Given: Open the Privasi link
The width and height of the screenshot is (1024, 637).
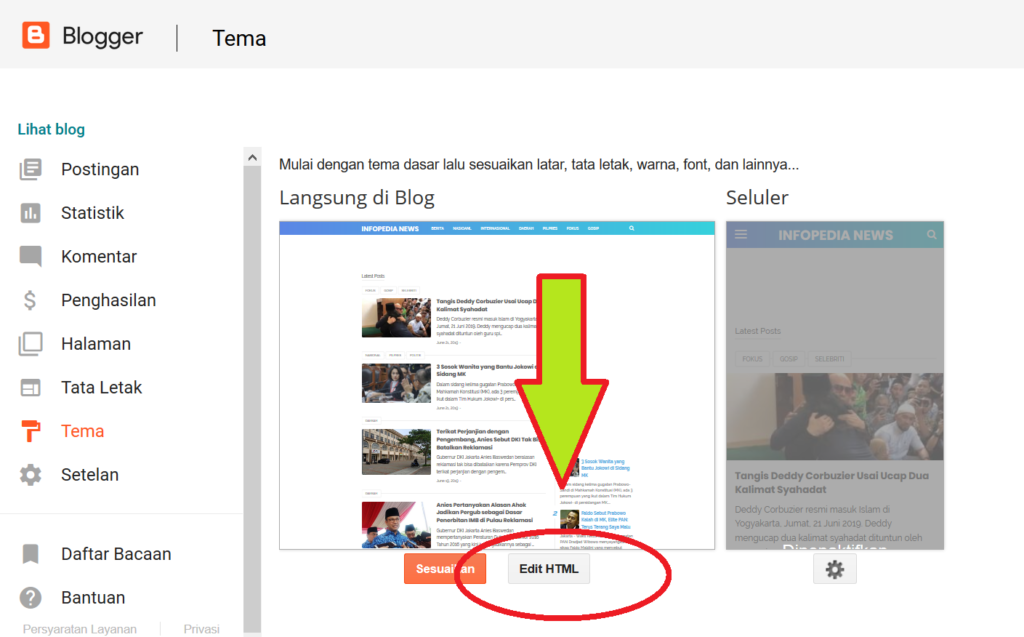Looking at the screenshot, I should pos(201,629).
